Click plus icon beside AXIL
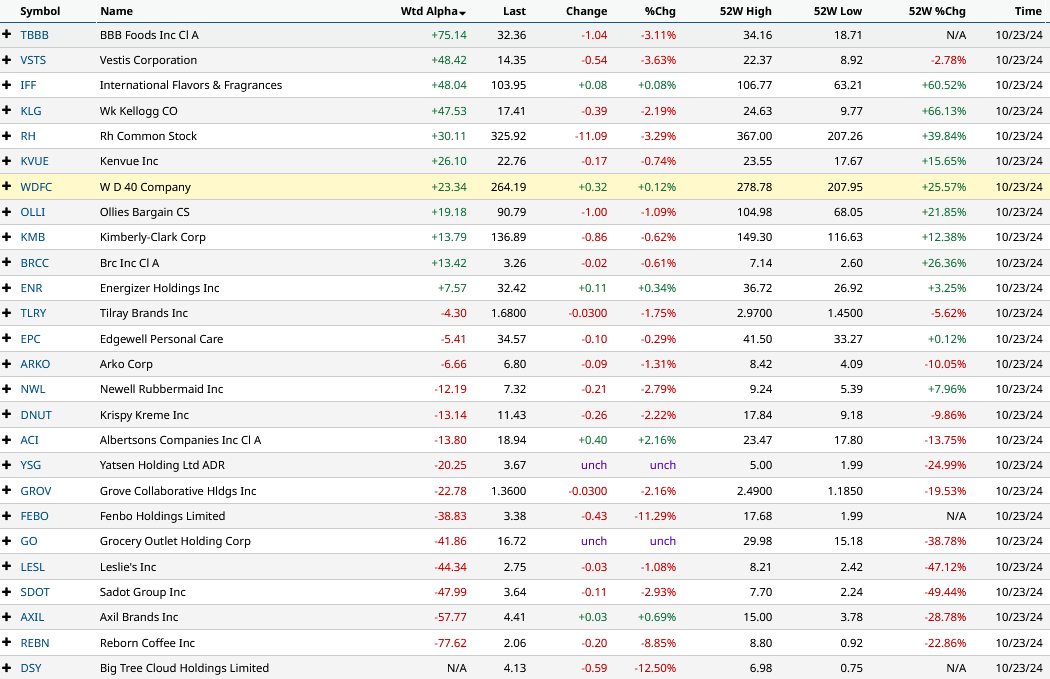This screenshot has height=679, width=1050. click(x=7, y=617)
